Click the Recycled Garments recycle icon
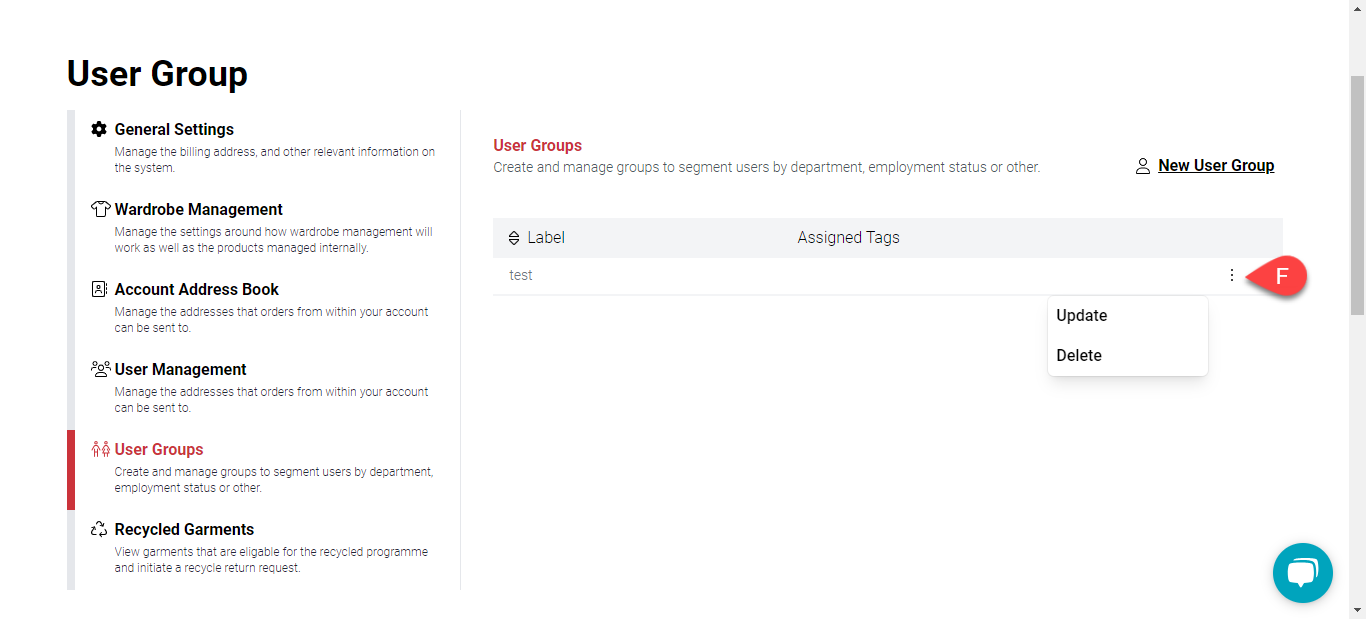Viewport: 1366px width, 619px height. pyautogui.click(x=99, y=529)
